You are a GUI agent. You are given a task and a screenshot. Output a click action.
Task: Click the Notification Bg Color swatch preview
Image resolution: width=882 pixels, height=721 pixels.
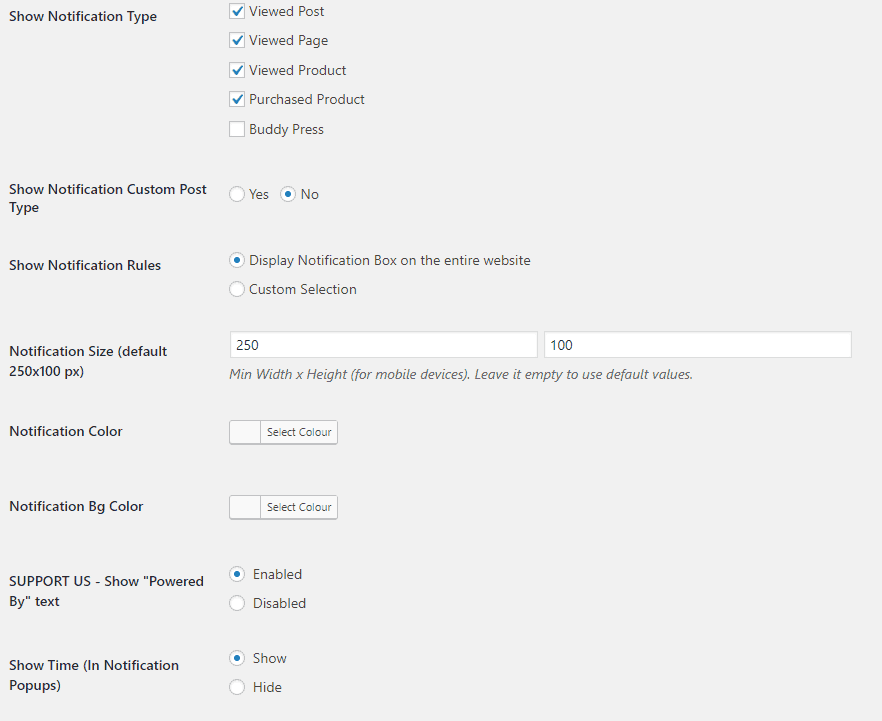tap(245, 507)
